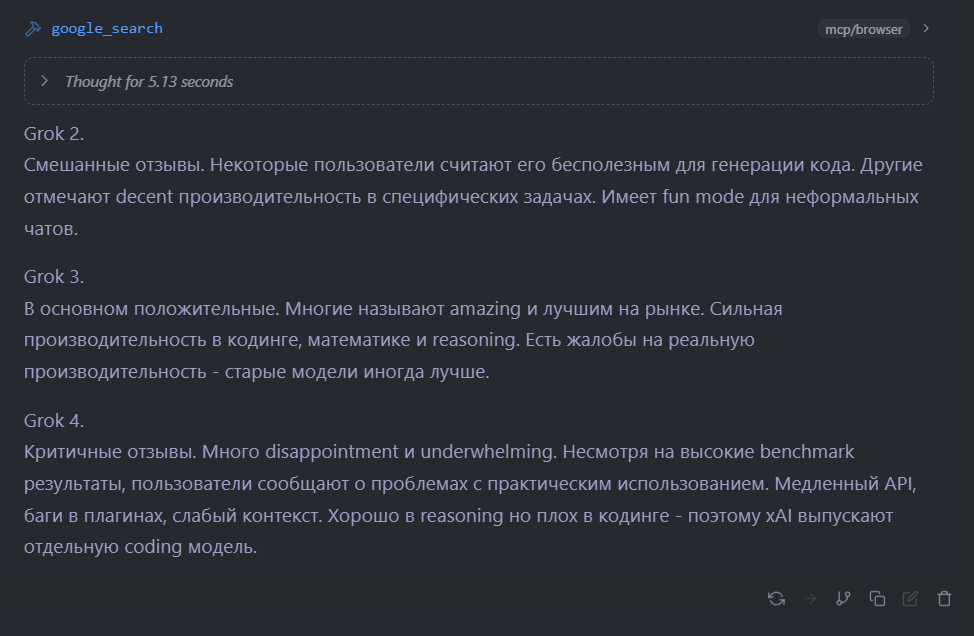
Task: Open the 'Thought for 5.13 seconds' text
Action: pyautogui.click(x=149, y=82)
